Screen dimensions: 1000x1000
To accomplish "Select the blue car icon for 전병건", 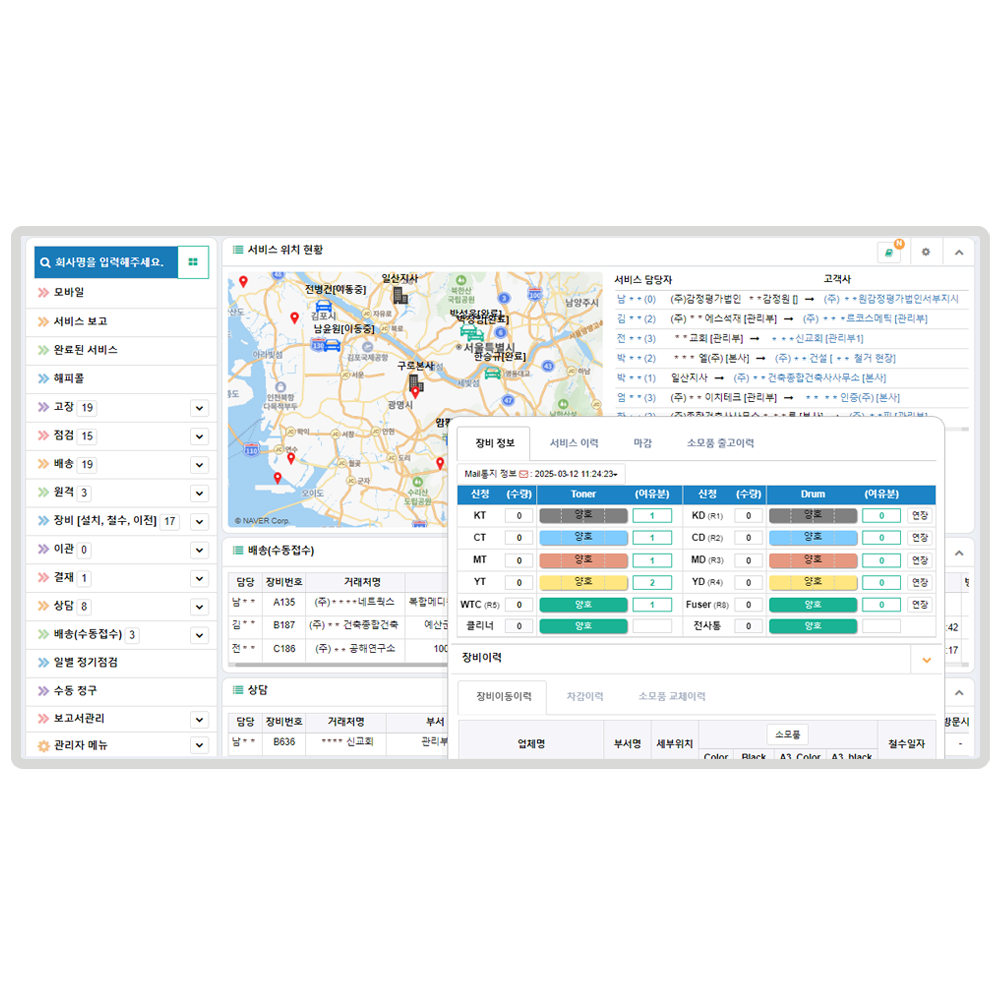I will tap(324, 306).
